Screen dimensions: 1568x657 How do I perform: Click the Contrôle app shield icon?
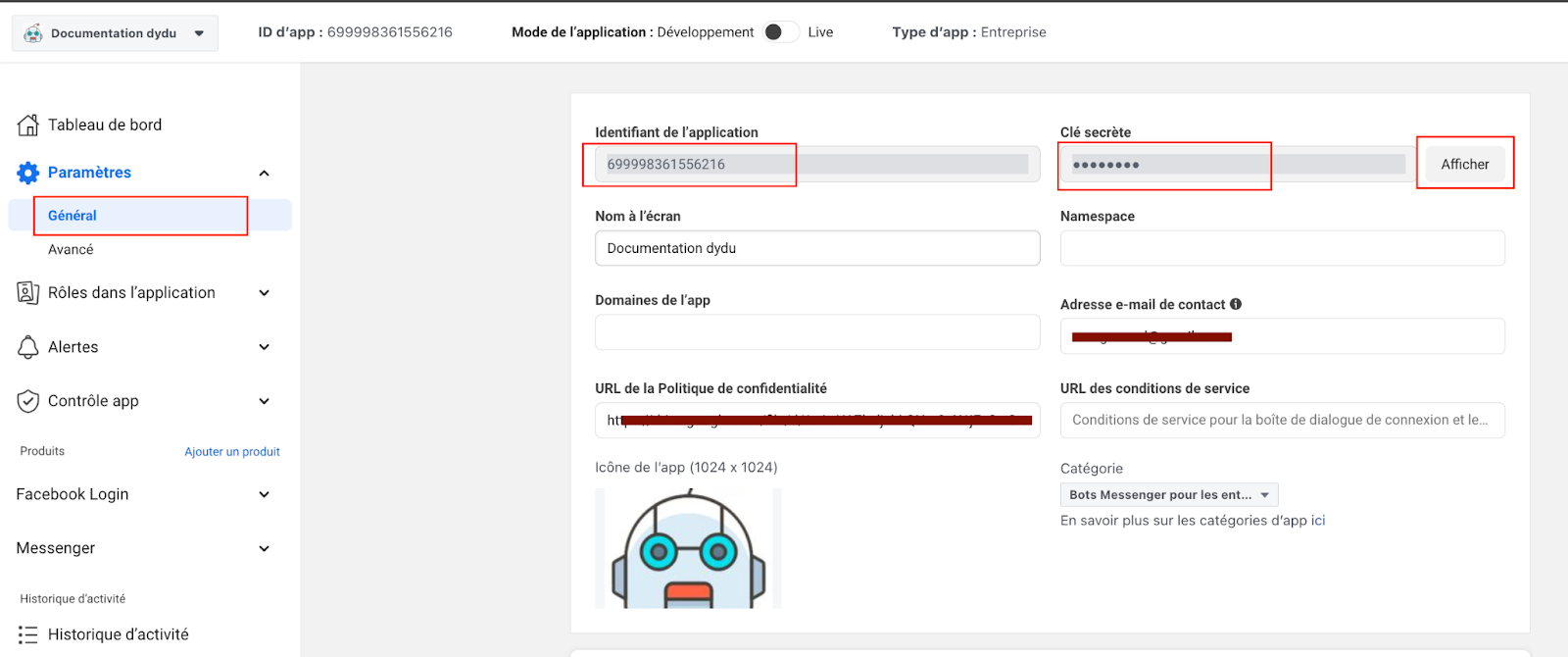[x=28, y=401]
